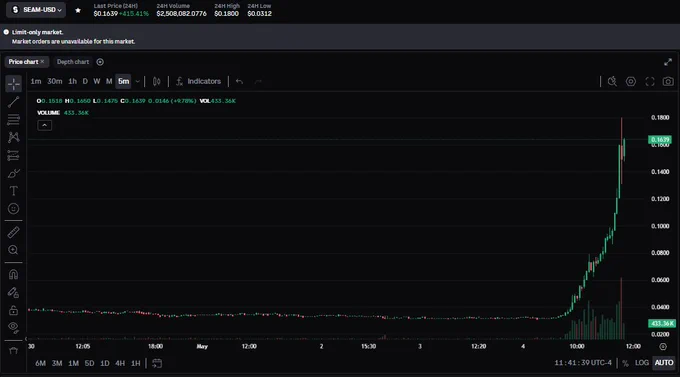Change the candlestick chart style
The image size is (680, 377).
click(x=157, y=81)
